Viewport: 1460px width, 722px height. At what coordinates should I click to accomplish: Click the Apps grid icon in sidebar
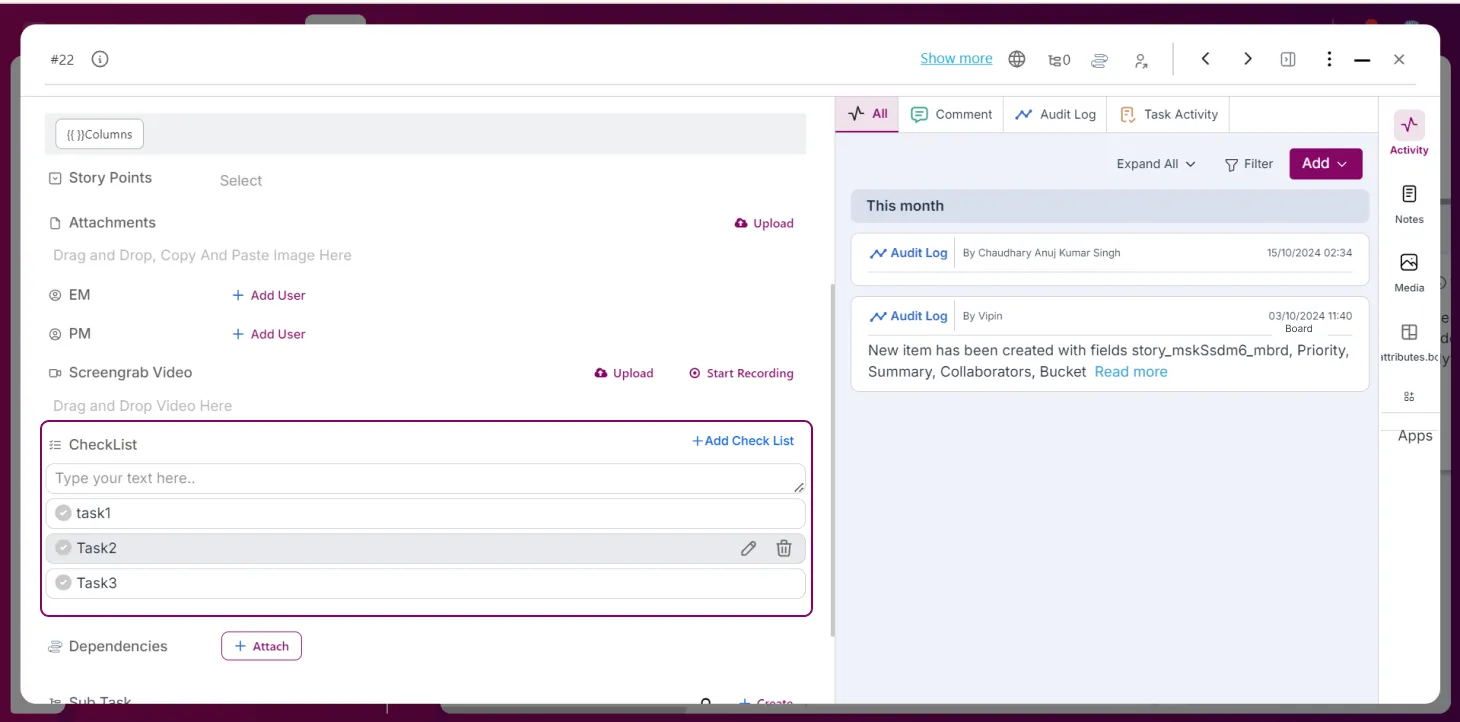click(x=1409, y=396)
